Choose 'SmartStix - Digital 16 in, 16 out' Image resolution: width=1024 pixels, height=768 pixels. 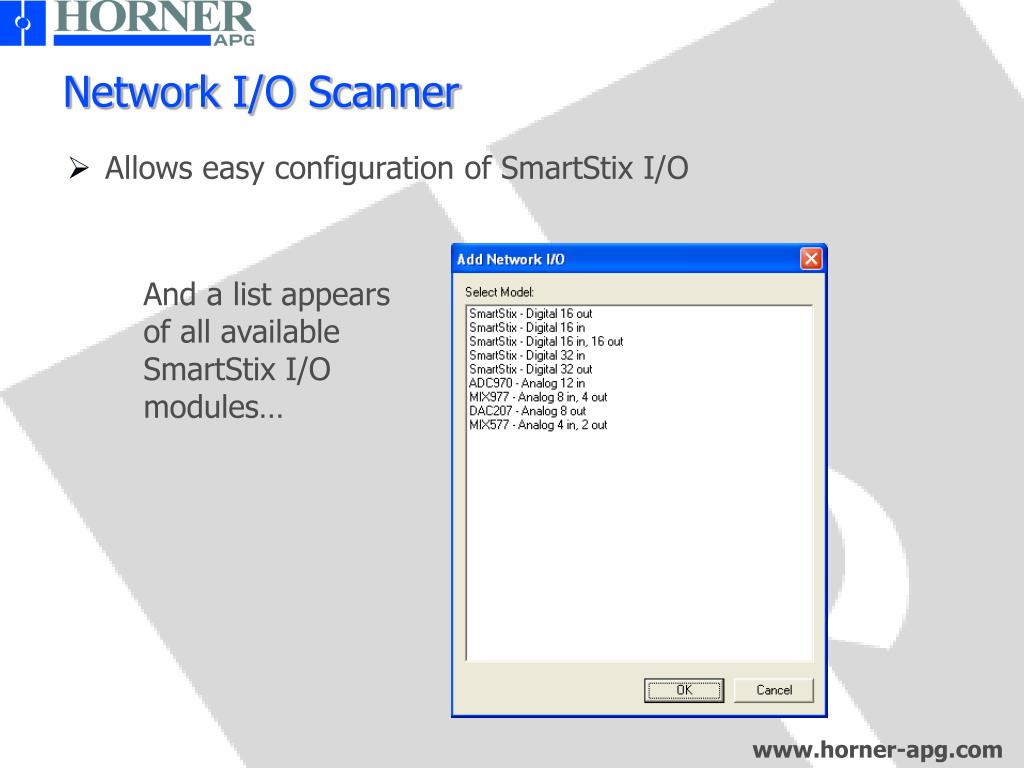click(x=546, y=342)
